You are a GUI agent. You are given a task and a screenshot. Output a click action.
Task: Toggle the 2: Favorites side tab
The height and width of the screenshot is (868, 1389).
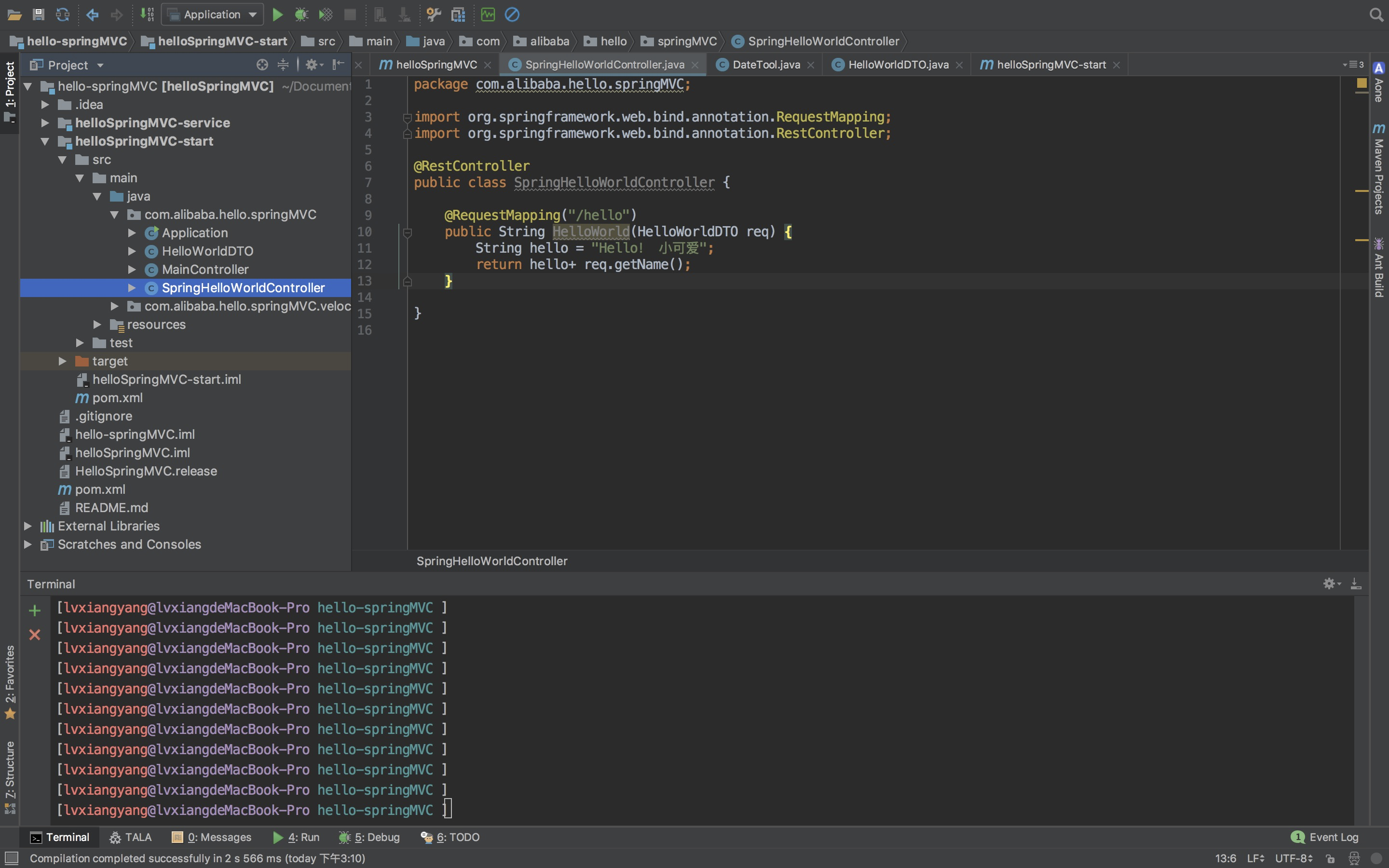(10, 682)
